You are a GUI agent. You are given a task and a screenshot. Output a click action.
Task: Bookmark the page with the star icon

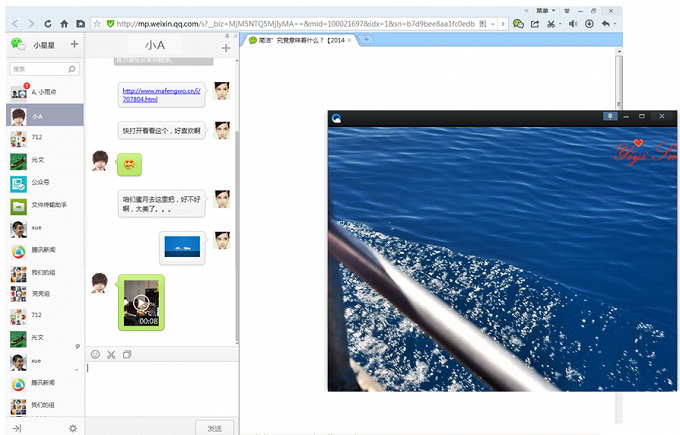[x=96, y=23]
